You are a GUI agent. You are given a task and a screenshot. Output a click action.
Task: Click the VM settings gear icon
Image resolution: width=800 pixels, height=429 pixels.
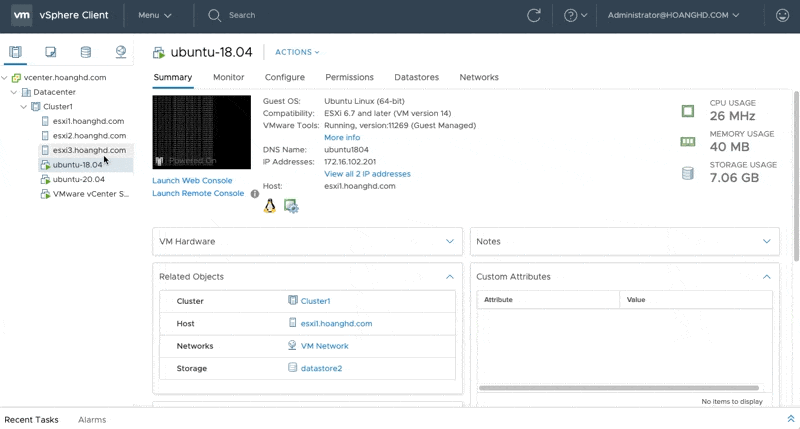click(x=291, y=206)
